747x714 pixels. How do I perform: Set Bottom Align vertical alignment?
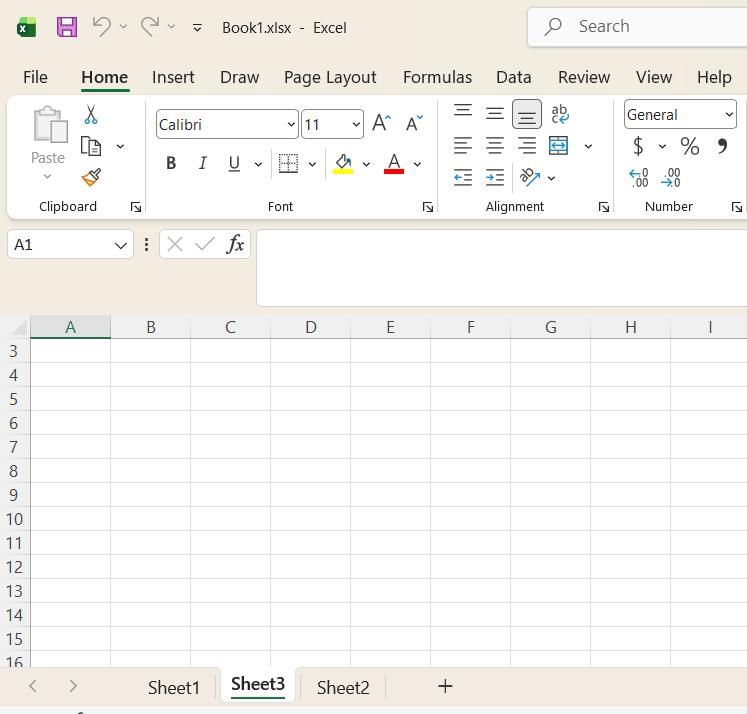pos(527,114)
